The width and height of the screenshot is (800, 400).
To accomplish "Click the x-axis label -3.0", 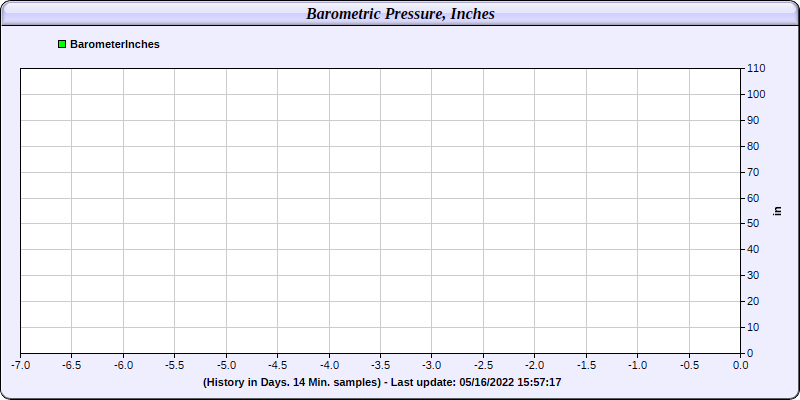I will (x=432, y=365).
